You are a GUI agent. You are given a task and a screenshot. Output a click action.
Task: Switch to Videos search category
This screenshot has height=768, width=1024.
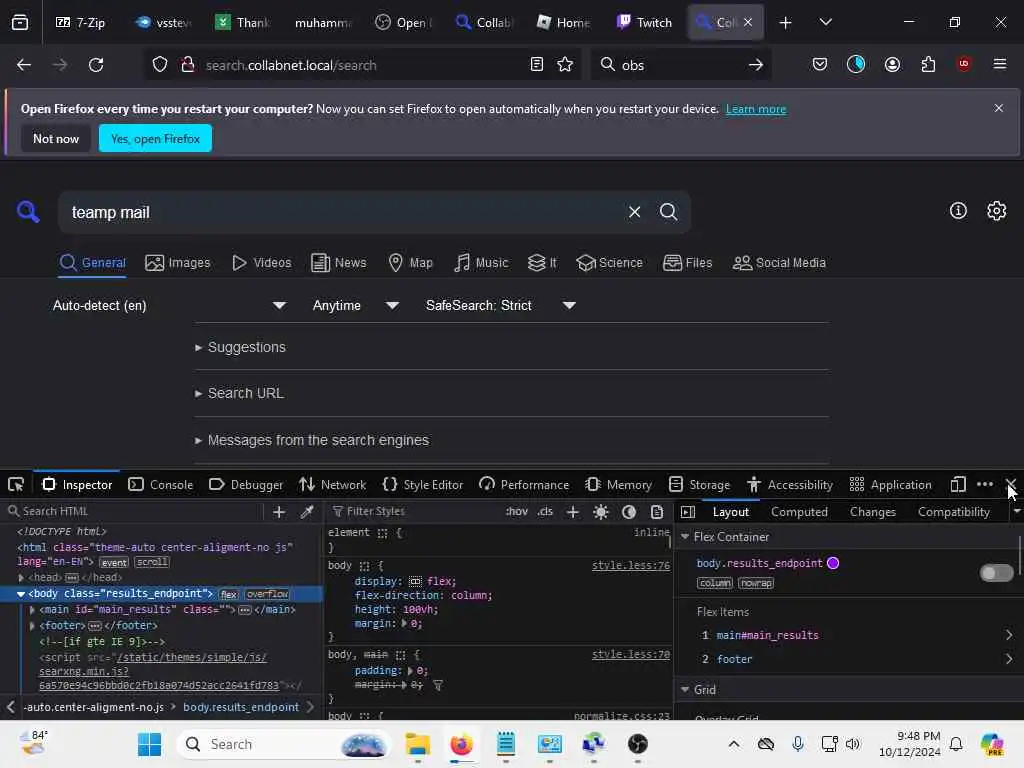(x=262, y=263)
